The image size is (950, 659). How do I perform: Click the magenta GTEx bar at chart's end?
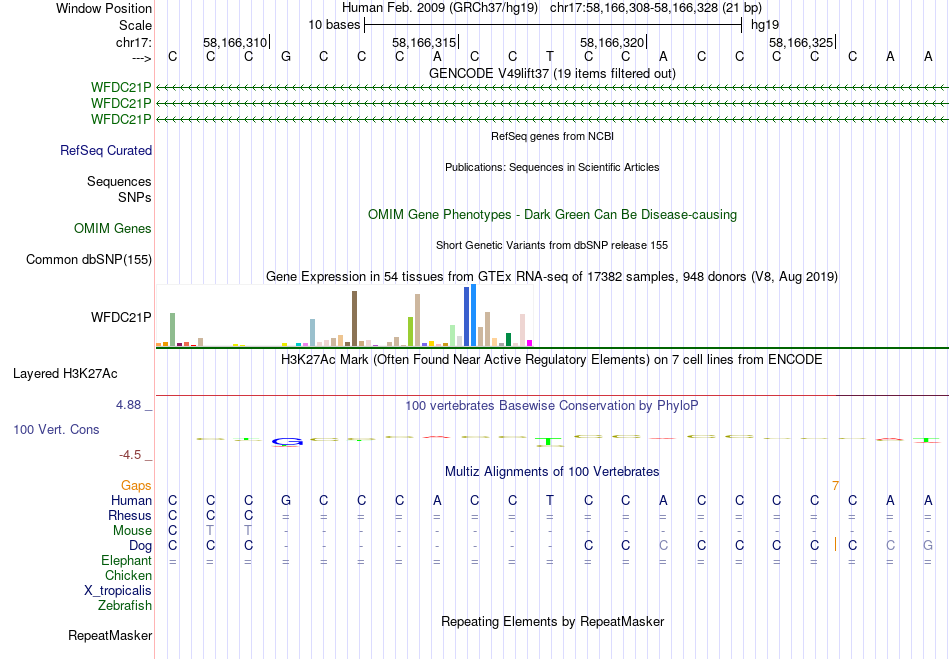click(530, 343)
